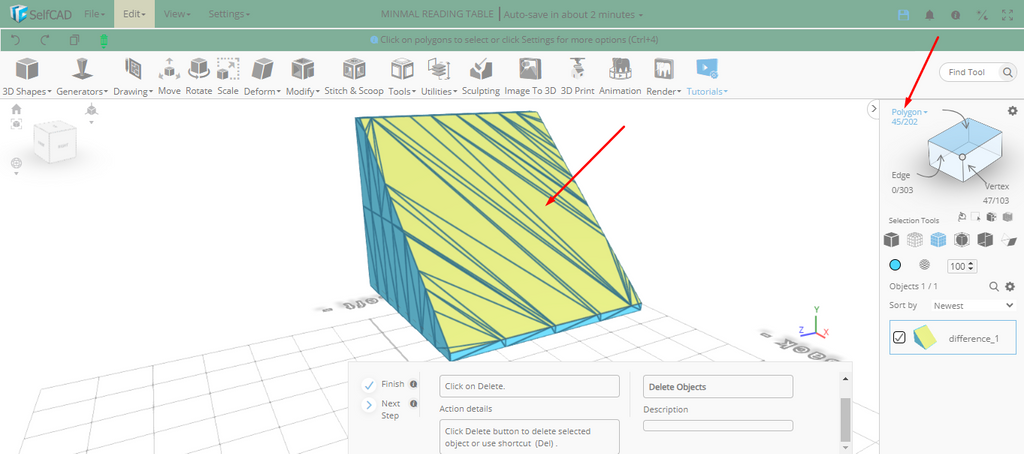This screenshot has width=1024, height=454.
Task: Open the Modify tool menu
Action: 303,76
